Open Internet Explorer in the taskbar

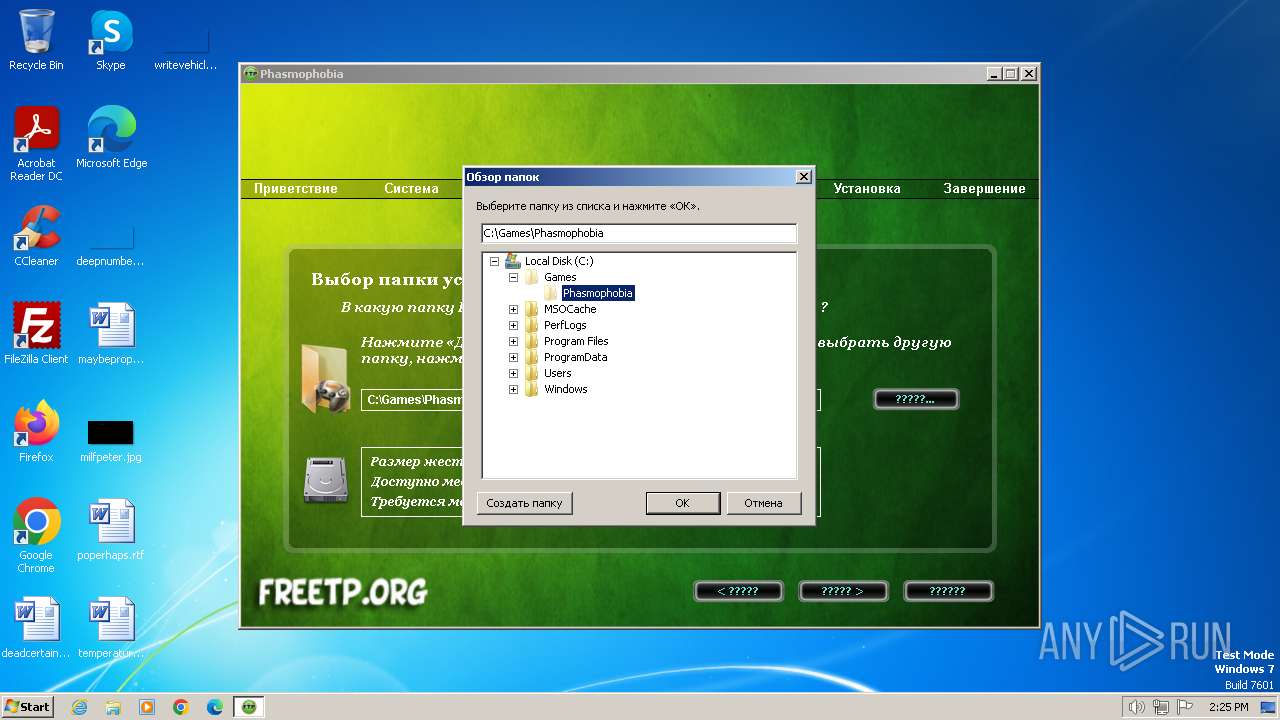tap(79, 707)
